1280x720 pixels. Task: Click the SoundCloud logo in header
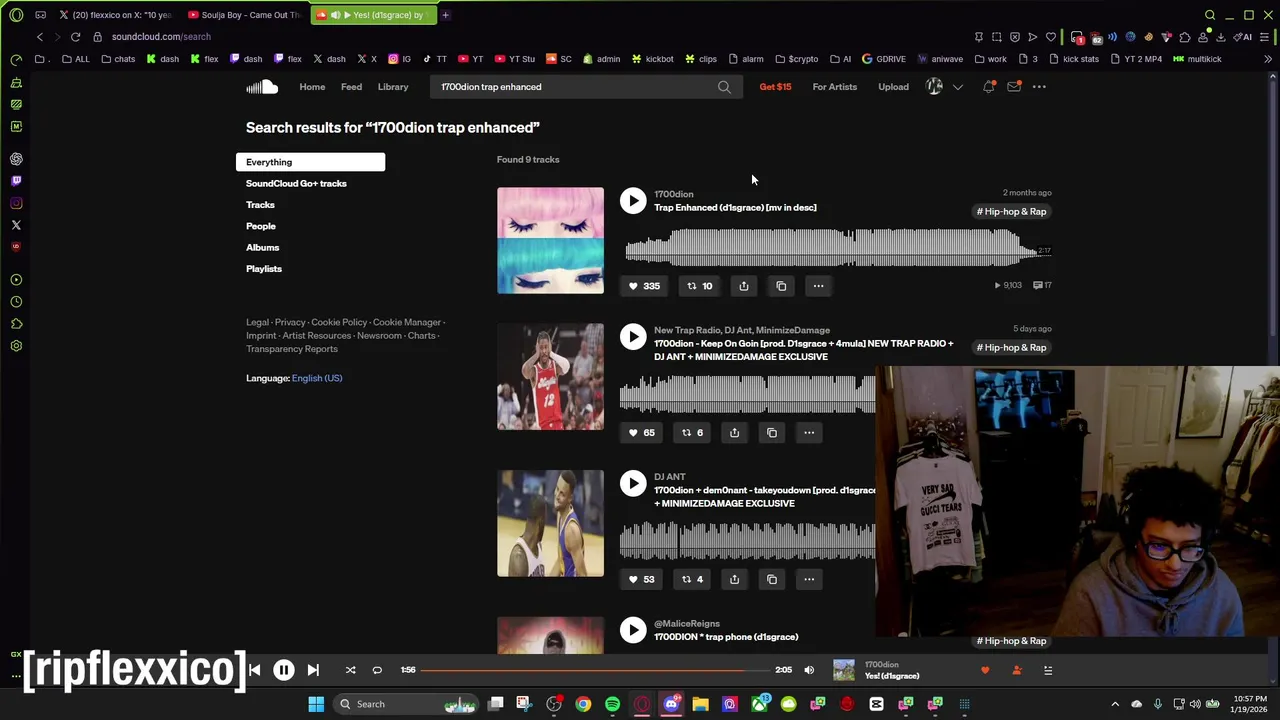tap(262, 87)
